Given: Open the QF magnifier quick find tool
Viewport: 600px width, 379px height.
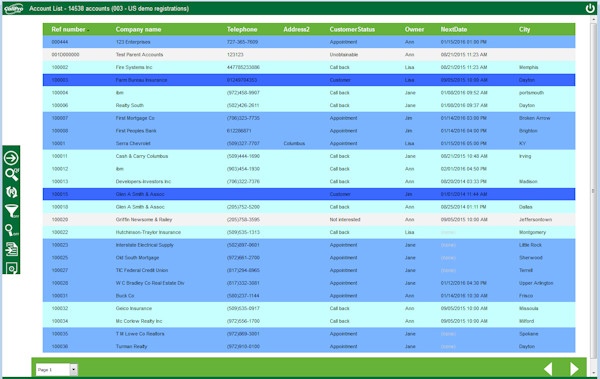Looking at the screenshot, I should 11,174.
